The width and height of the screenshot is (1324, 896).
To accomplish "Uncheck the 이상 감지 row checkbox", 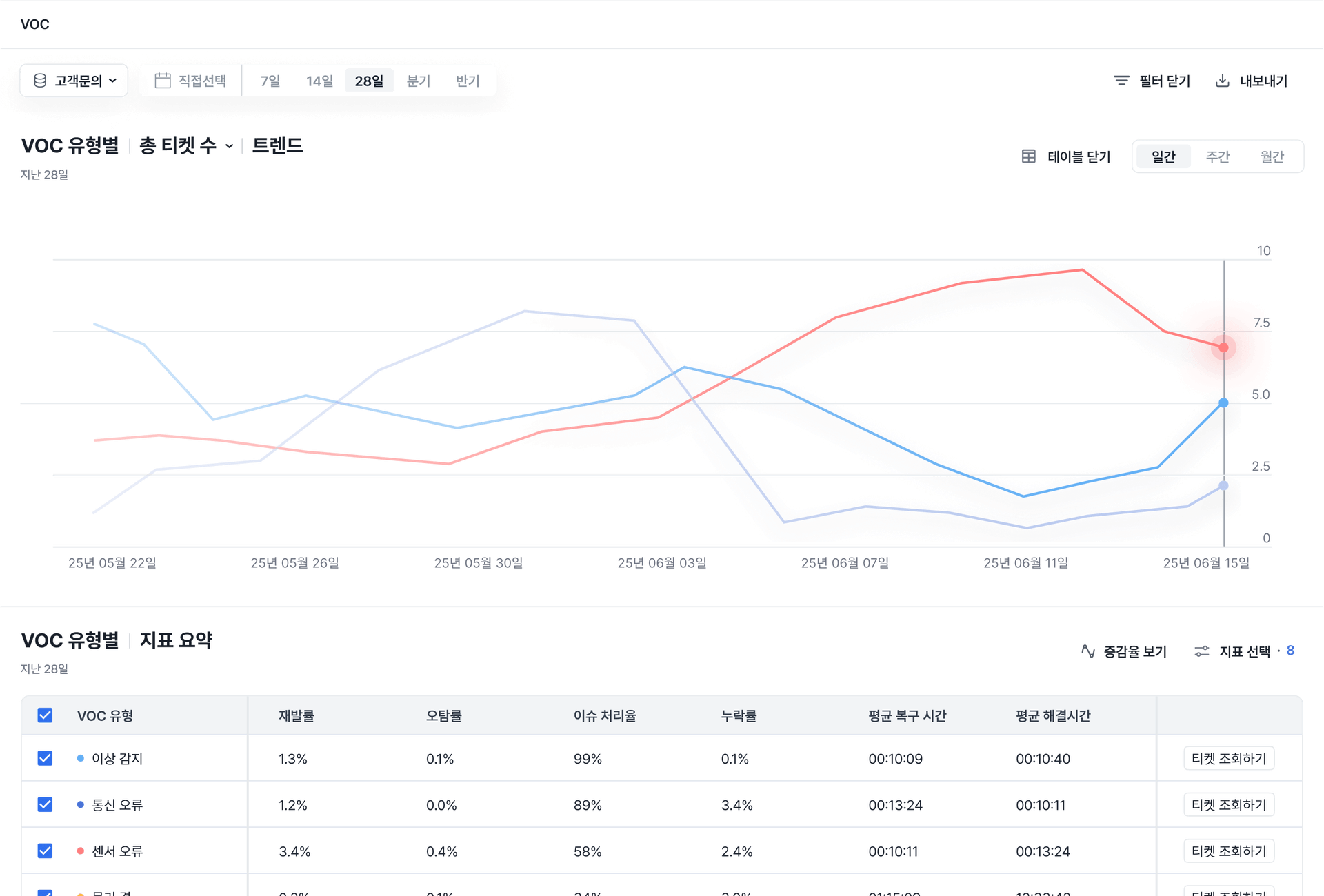I will click(45, 758).
